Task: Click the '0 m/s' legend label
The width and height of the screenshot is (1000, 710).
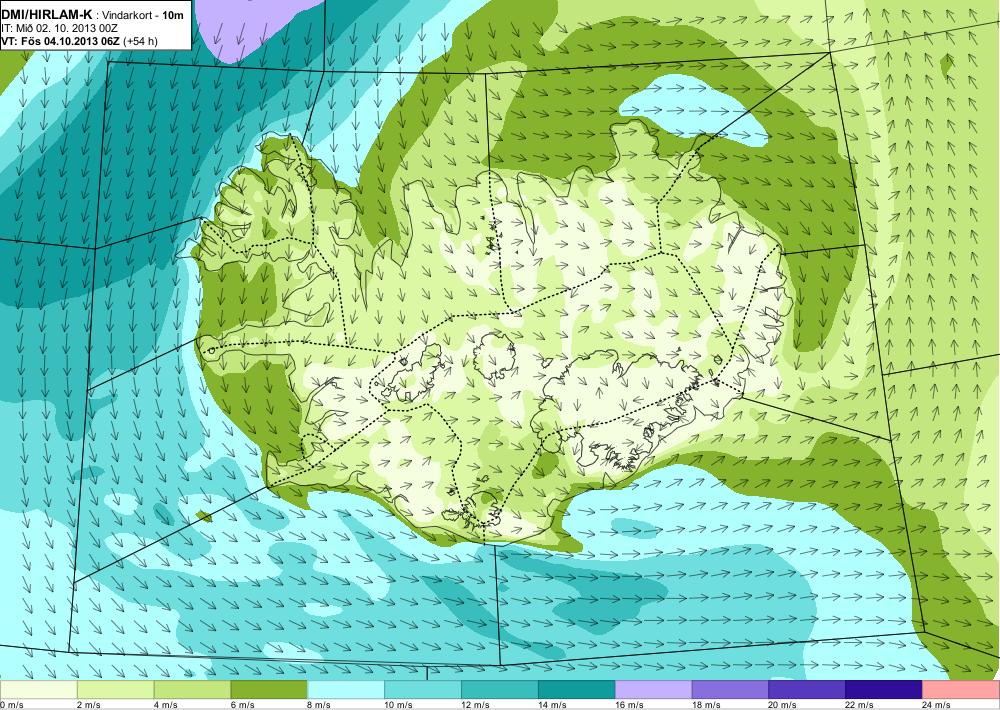Action: pos(11,705)
